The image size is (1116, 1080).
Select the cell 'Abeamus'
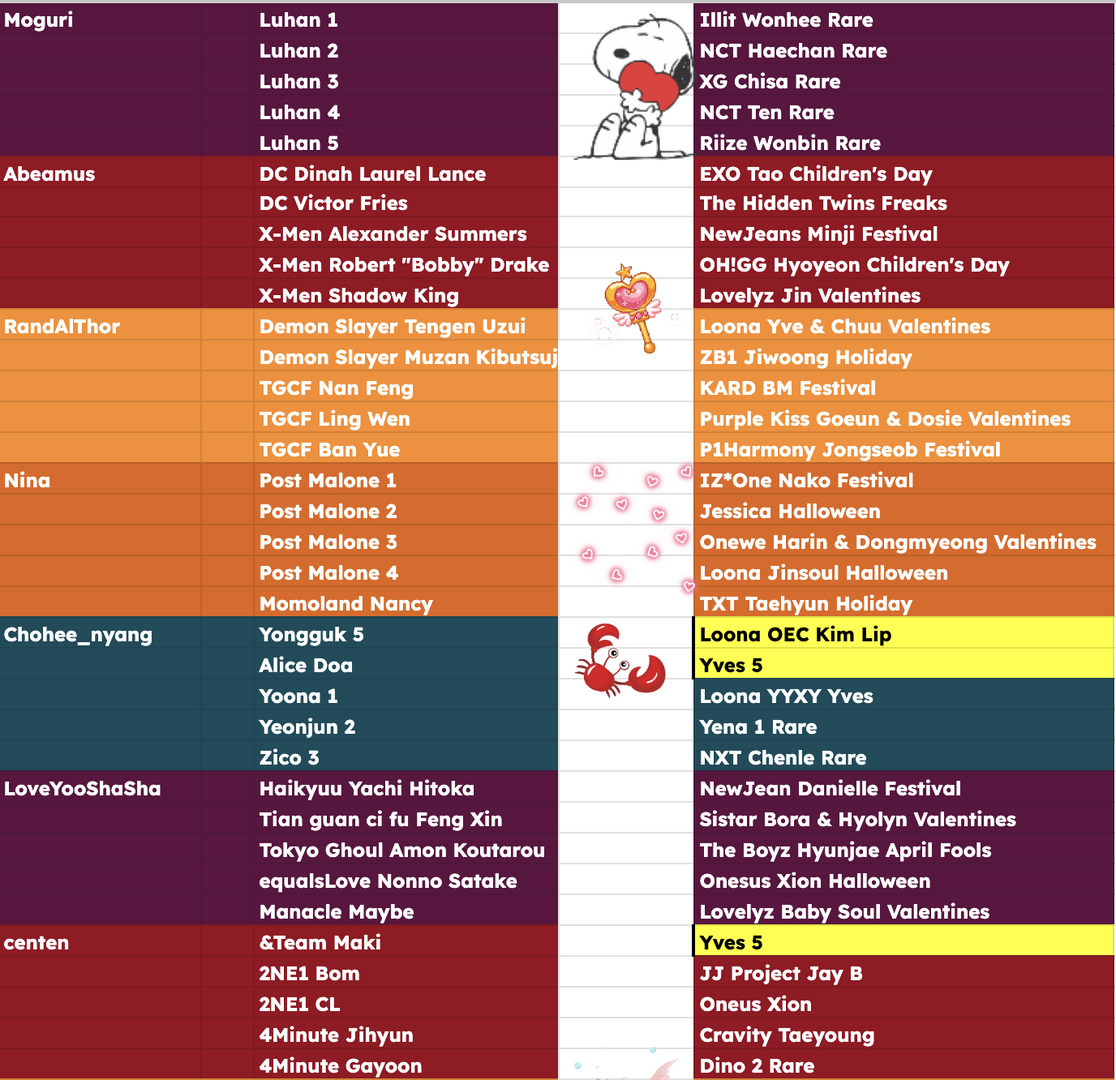[100, 173]
